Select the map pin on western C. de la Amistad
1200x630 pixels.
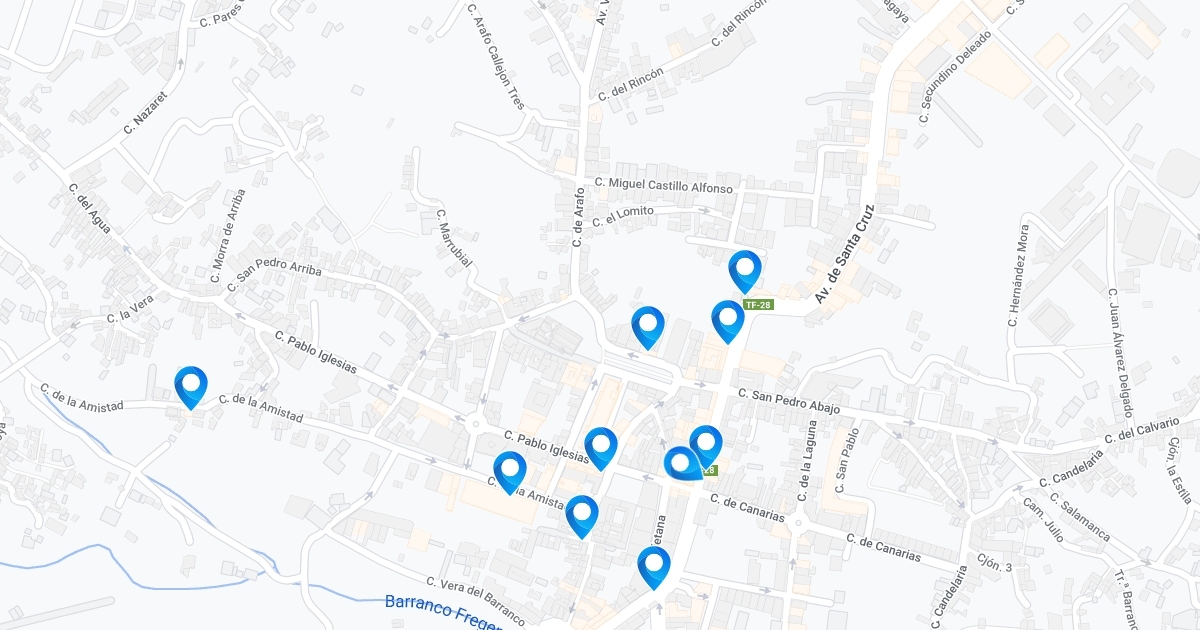(190, 386)
